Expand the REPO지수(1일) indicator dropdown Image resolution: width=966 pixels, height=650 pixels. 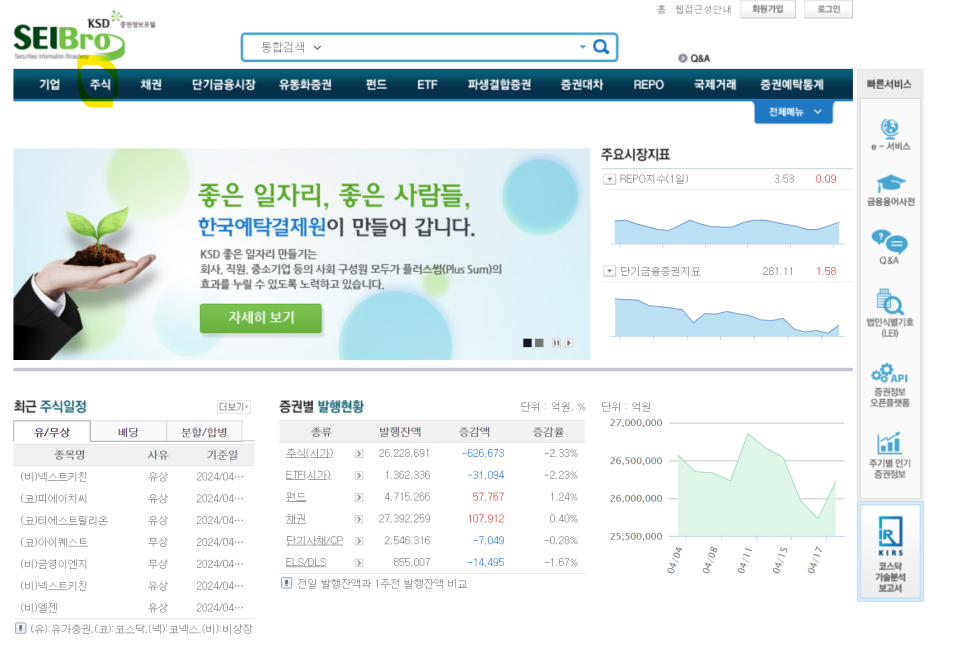(x=609, y=179)
